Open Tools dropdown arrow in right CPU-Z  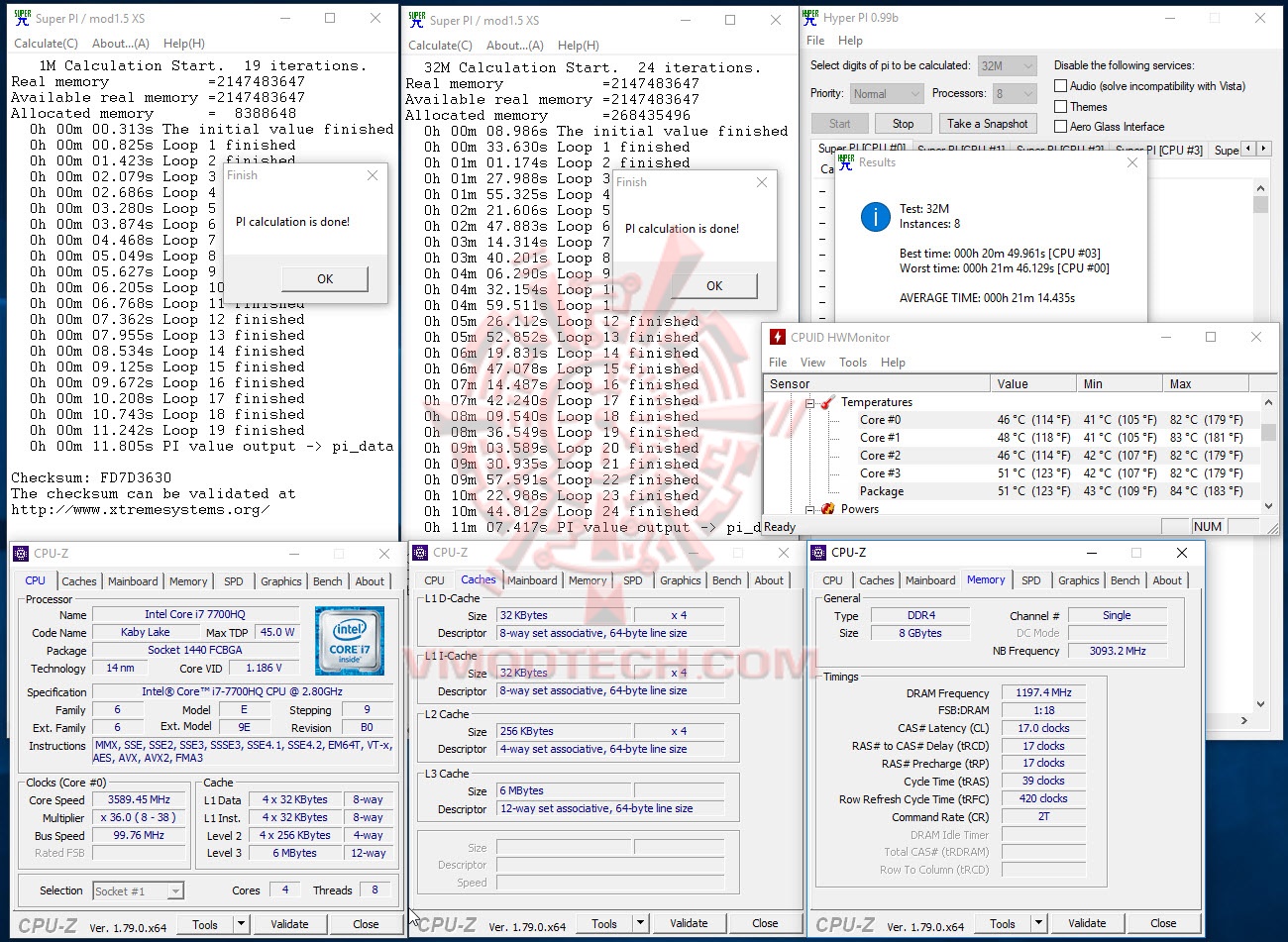tap(1038, 923)
